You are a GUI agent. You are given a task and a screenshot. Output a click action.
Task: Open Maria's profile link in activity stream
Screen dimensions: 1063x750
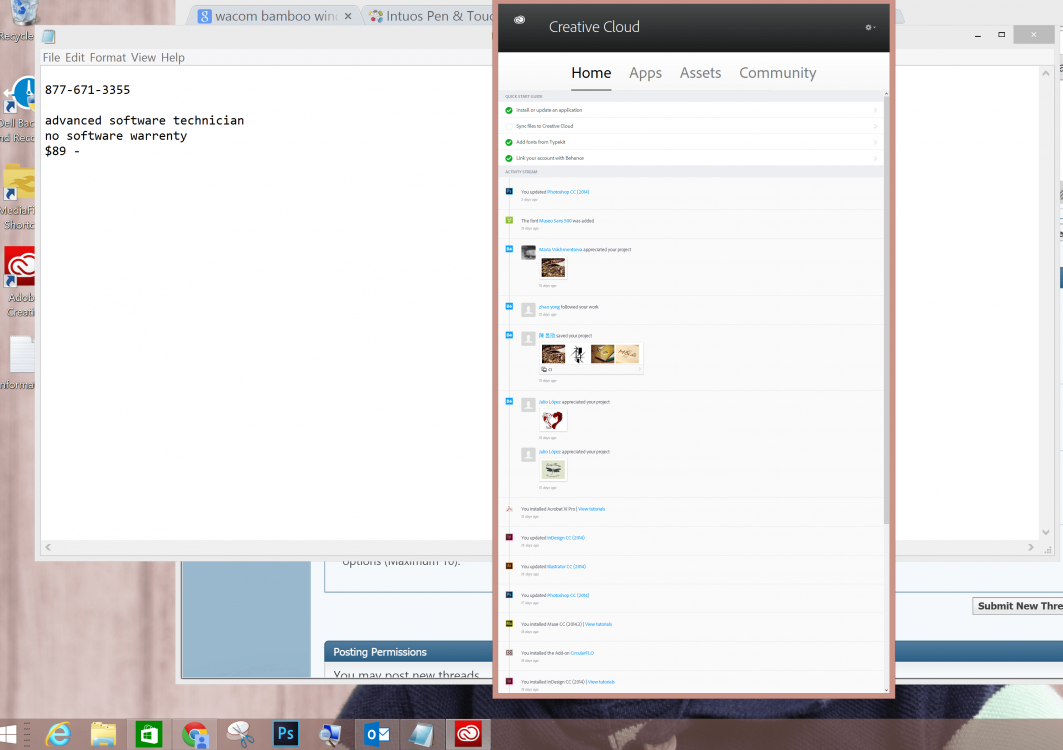pos(560,250)
